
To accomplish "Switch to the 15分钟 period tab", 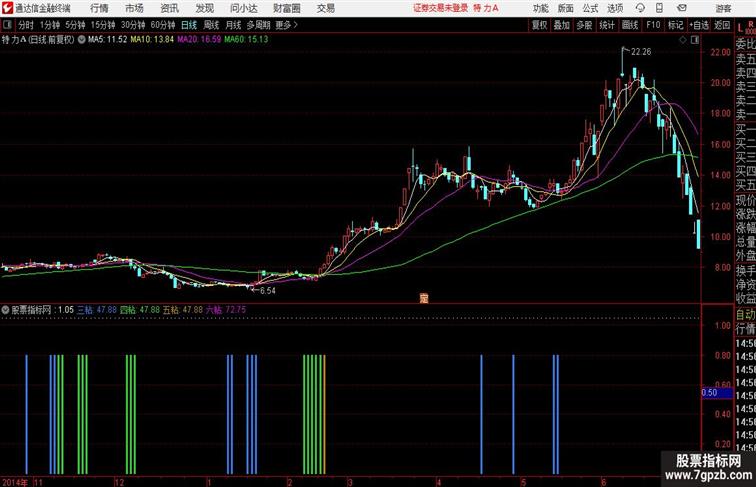I will [103, 25].
